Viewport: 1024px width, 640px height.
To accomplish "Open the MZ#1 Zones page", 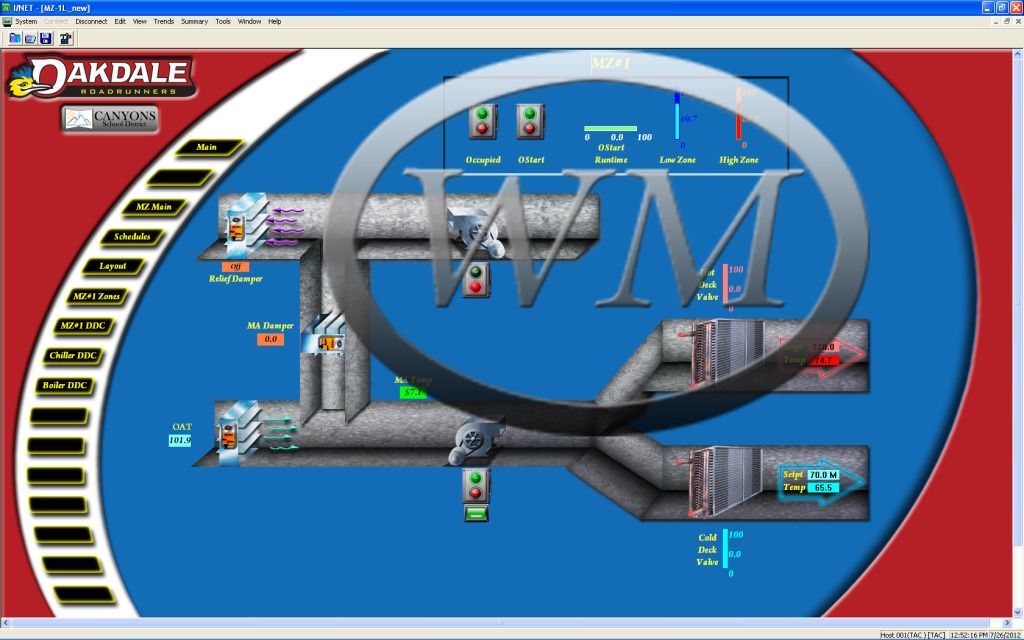I will 97,296.
